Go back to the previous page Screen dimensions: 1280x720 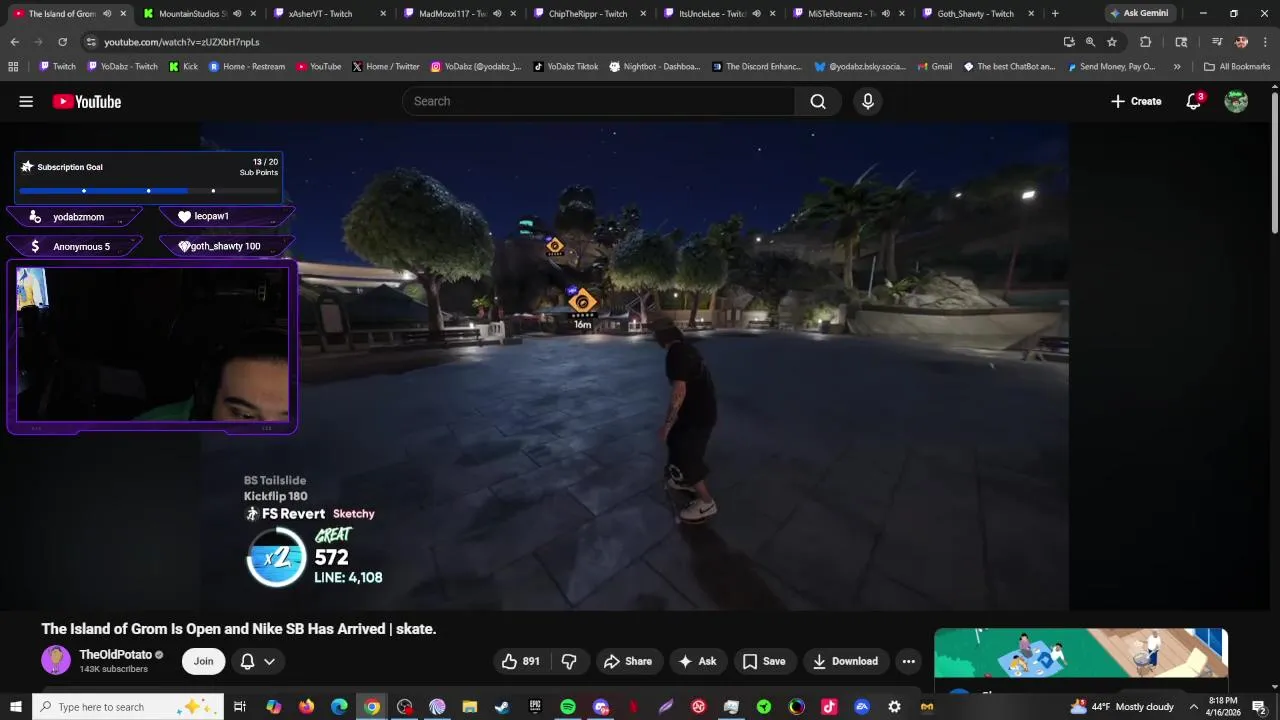coord(14,42)
